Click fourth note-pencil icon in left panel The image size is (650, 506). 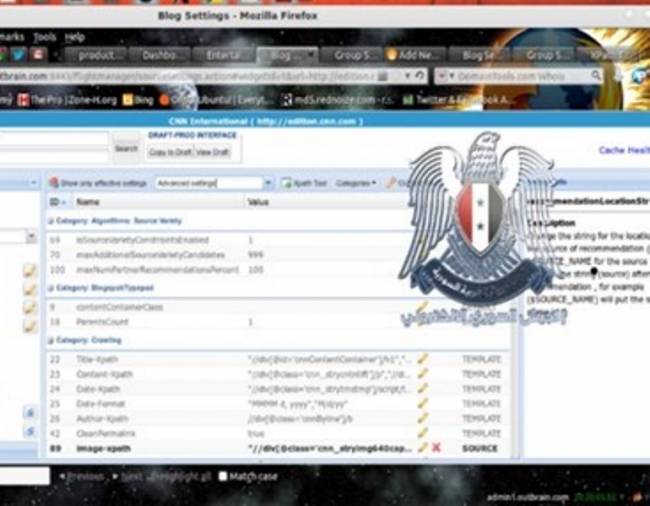(29, 326)
